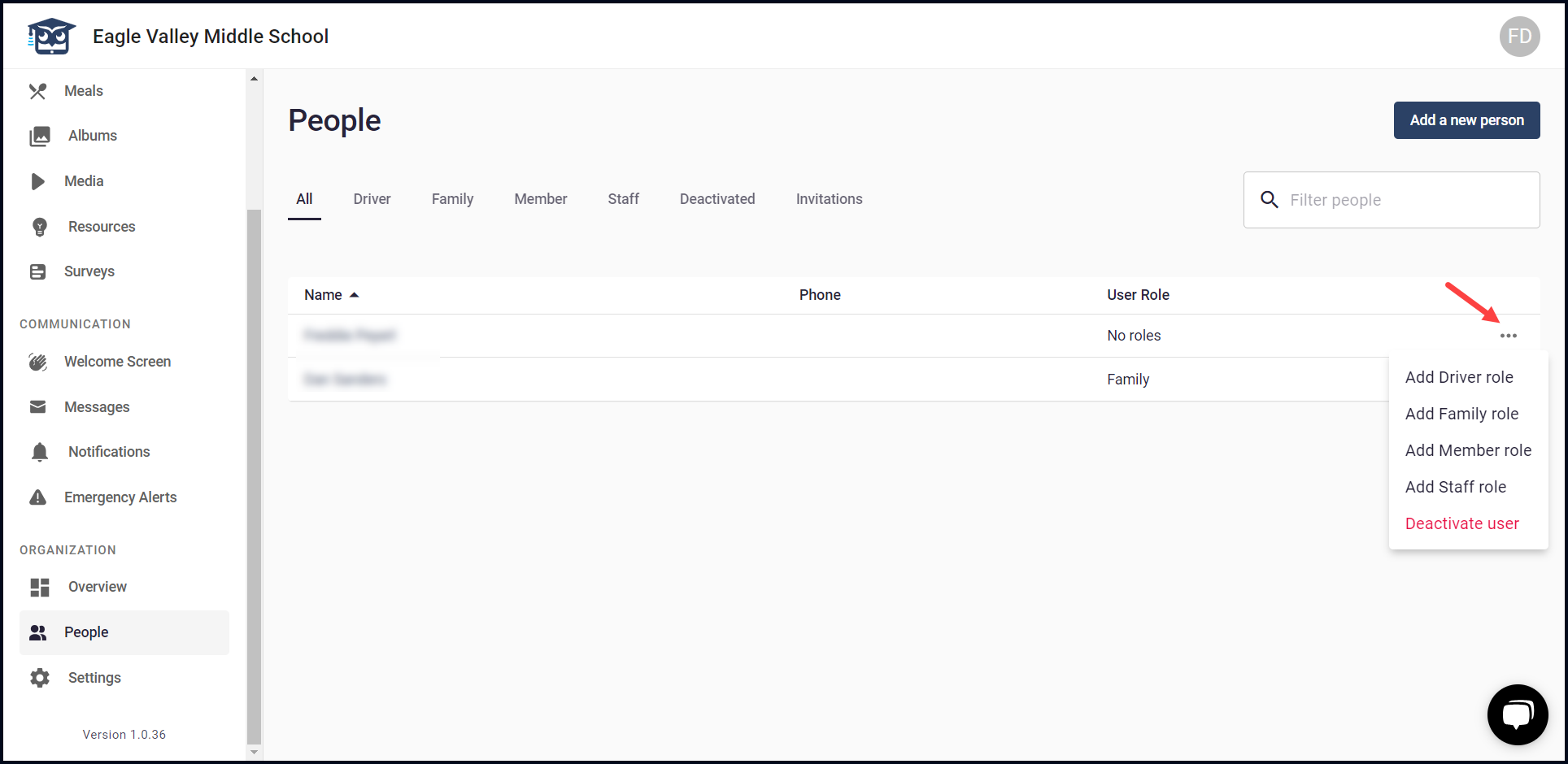Open the FD user avatar menu
1568x764 pixels.
(x=1519, y=37)
